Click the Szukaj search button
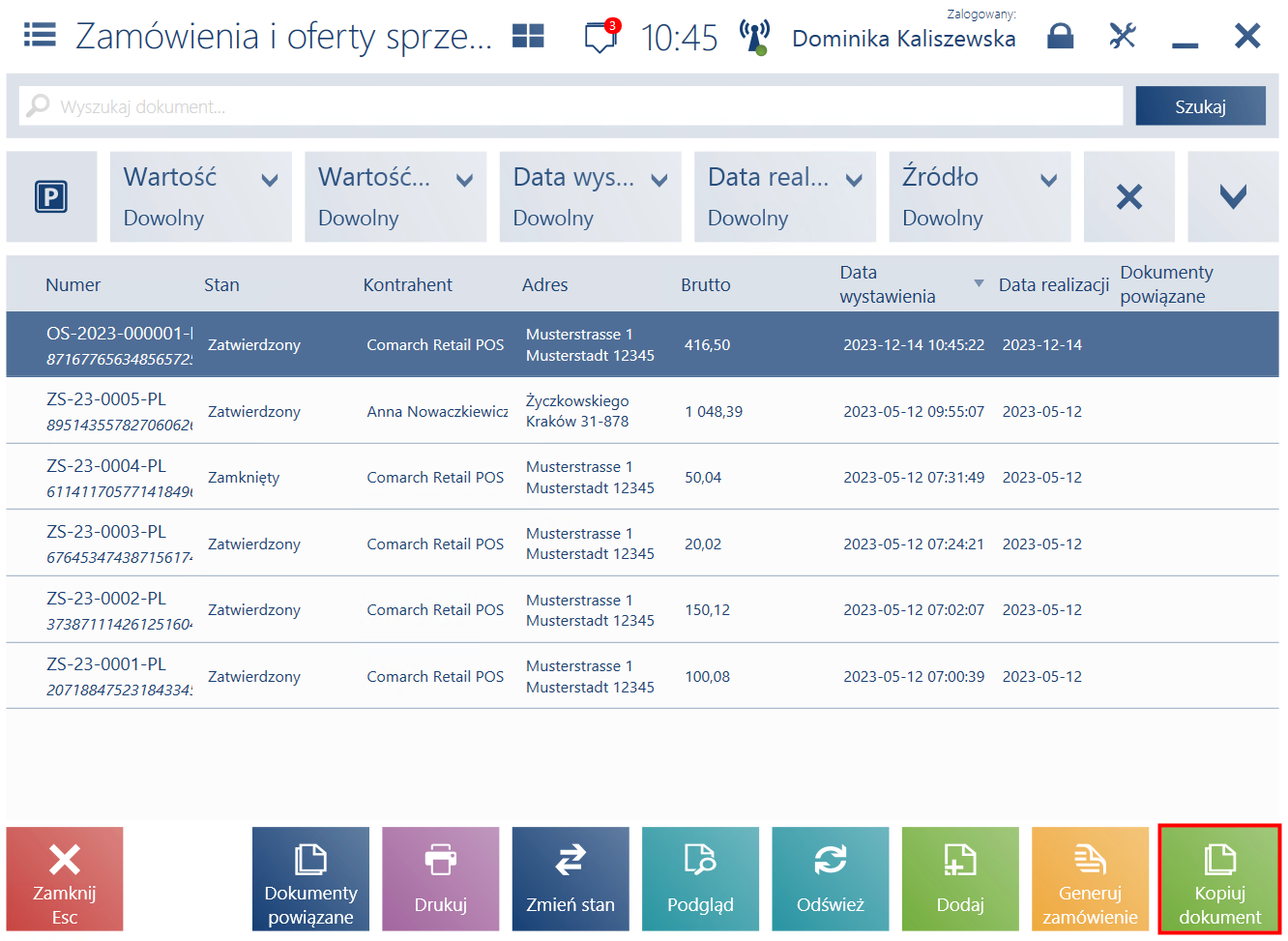This screenshot has width=1288, height=941. 1200,106
